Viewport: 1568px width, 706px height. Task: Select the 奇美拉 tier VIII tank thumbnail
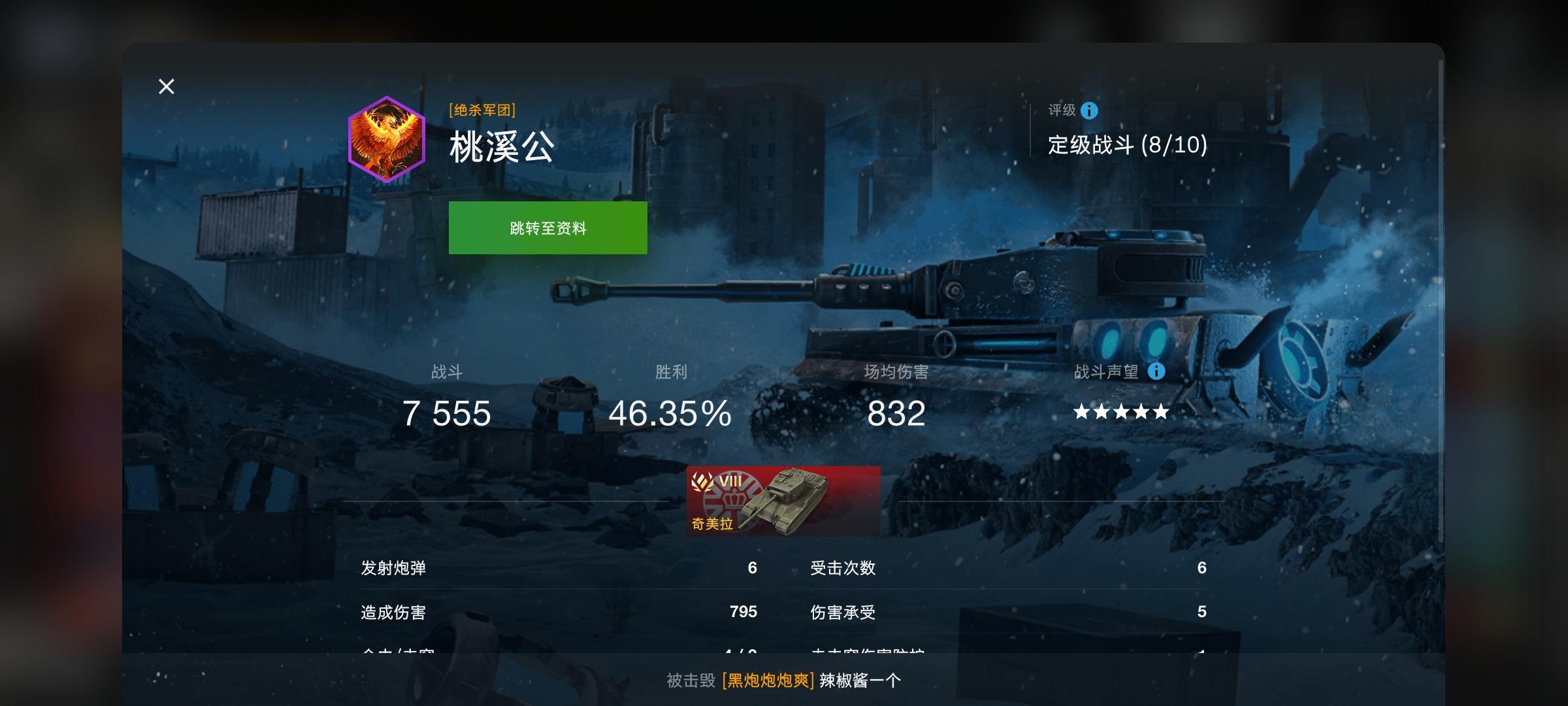point(783,501)
